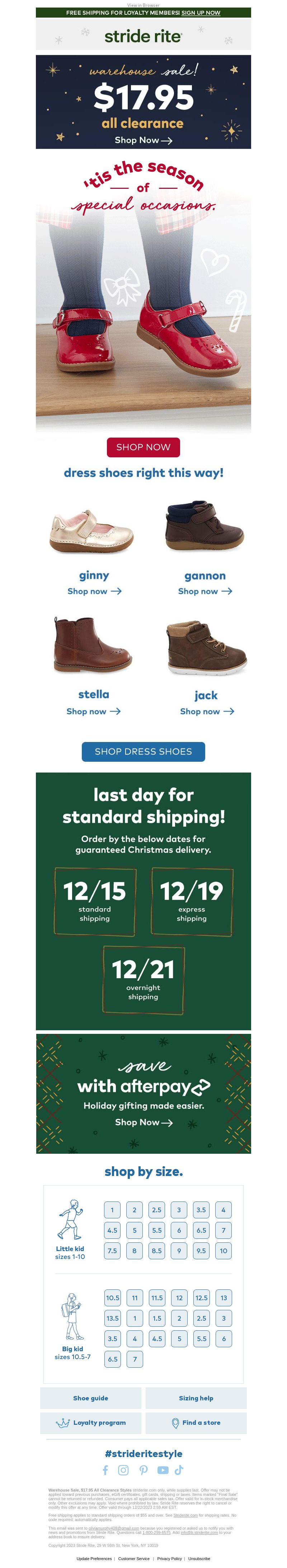Click the SIGN UP NOW loyalty link
Viewport: 287px width, 1568px height.
point(201,12)
